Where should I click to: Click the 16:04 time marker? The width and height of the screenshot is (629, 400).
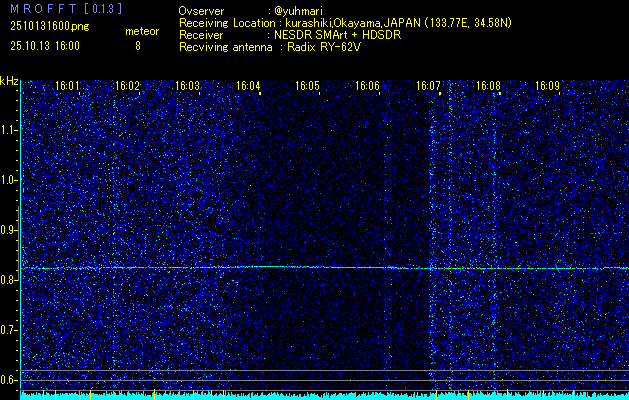[248, 85]
